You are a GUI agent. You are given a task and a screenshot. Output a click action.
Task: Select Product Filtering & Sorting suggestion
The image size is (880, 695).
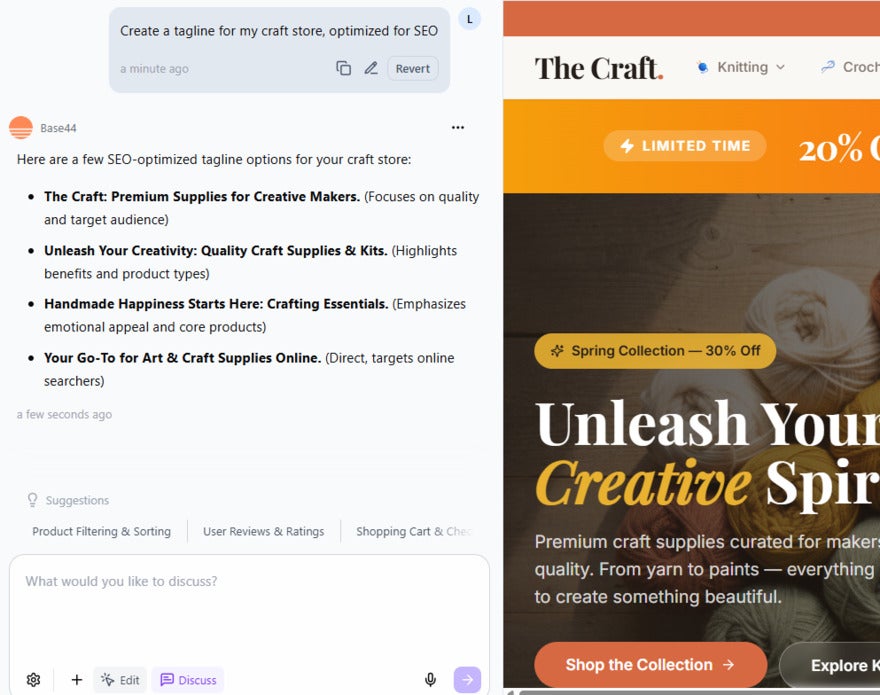click(102, 531)
